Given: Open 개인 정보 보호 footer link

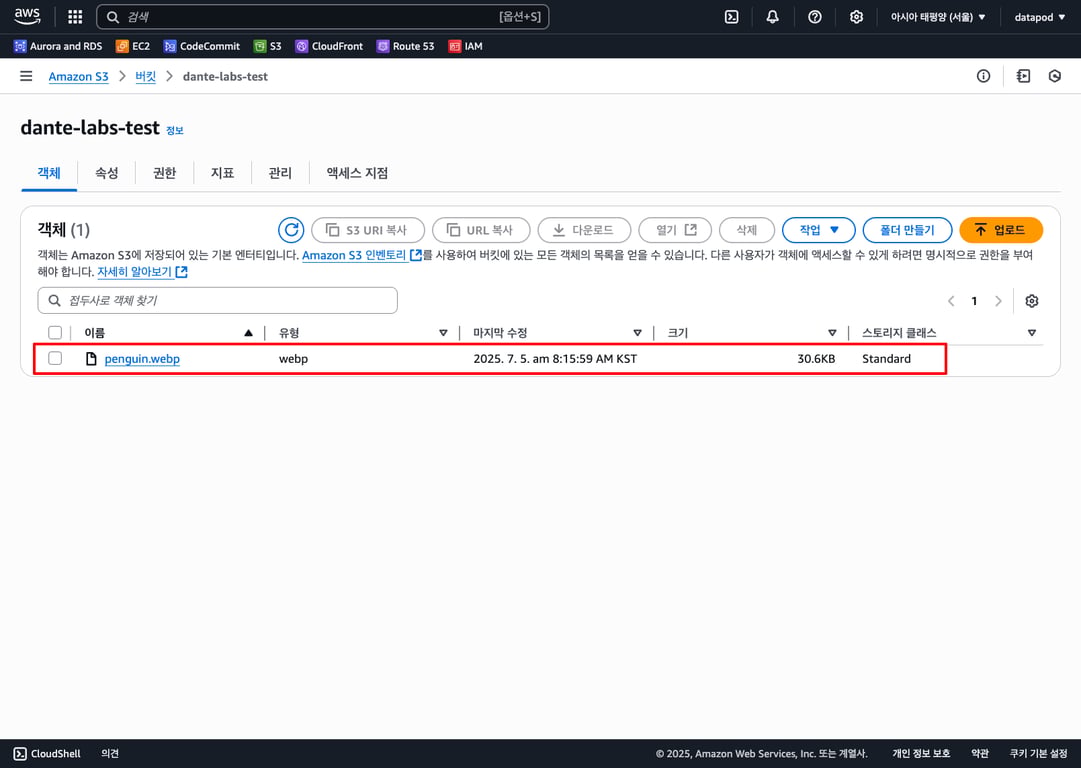Looking at the screenshot, I should [x=921, y=754].
